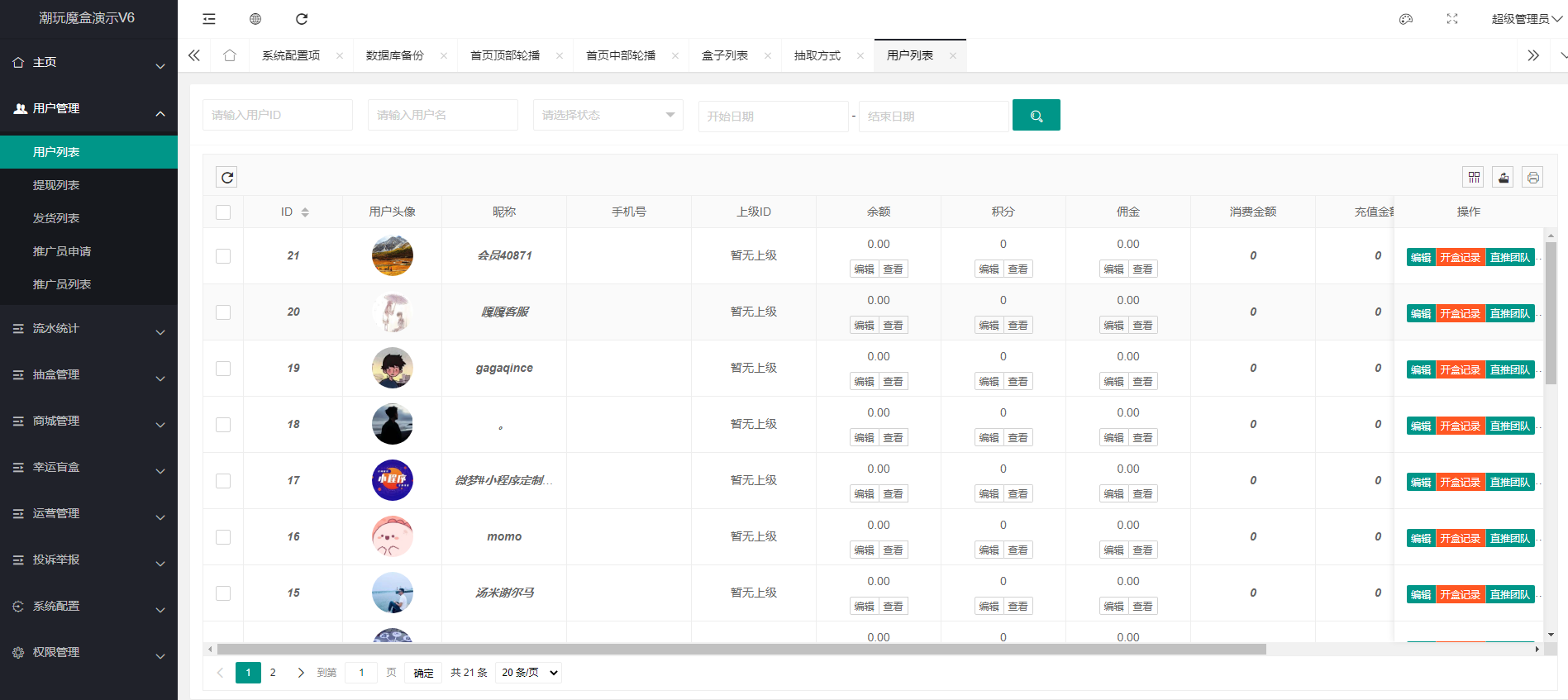Open the column filter grid icon

[x=1474, y=177]
